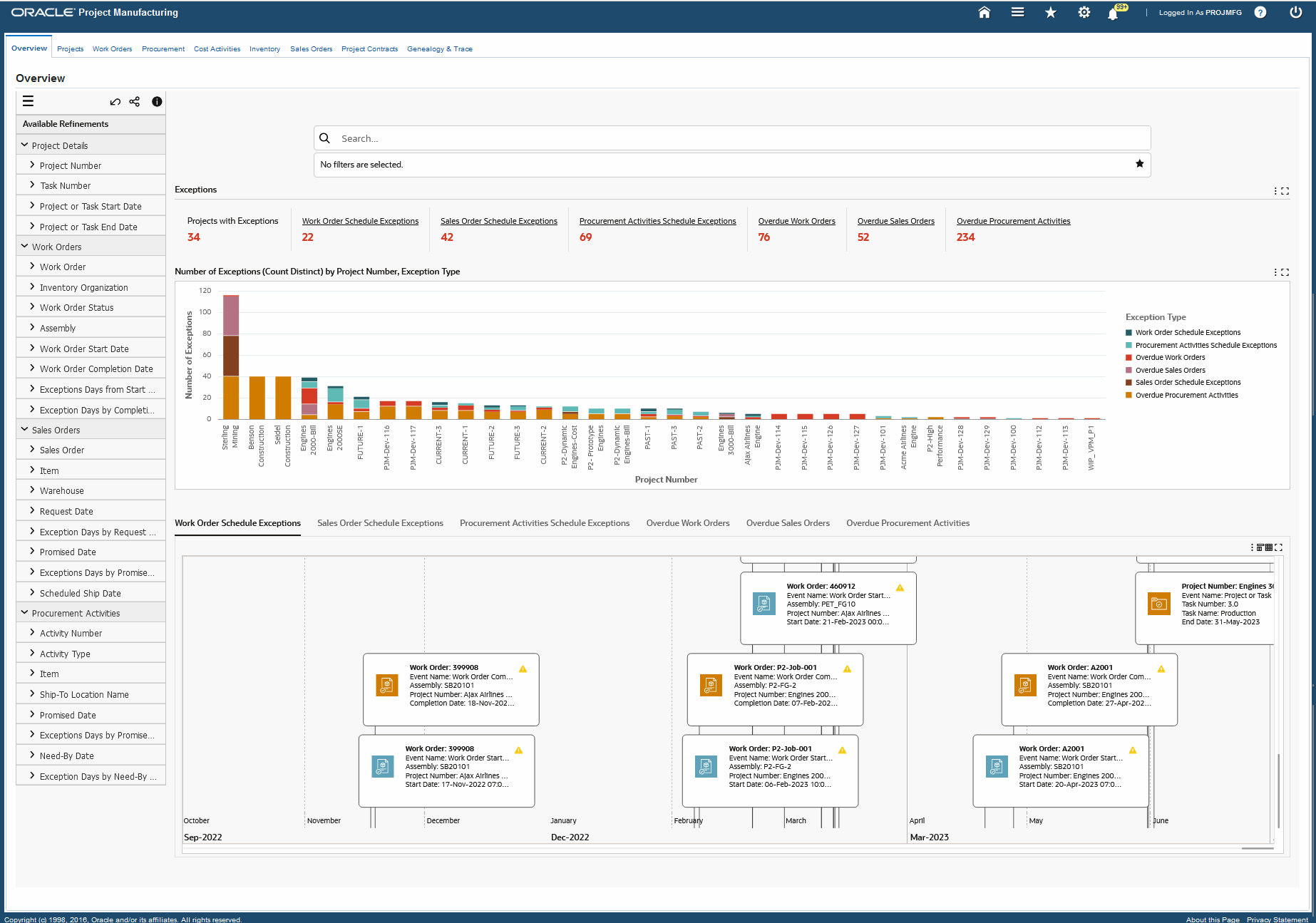Open the About this Page footer link
1316x923 pixels.
click(x=1213, y=919)
